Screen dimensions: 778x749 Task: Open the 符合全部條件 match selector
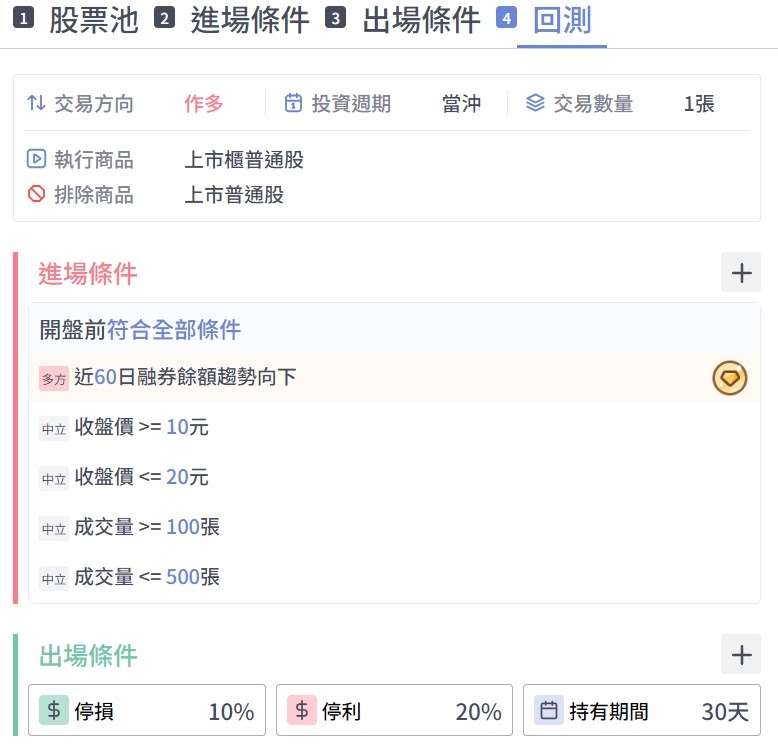pyautogui.click(x=174, y=329)
